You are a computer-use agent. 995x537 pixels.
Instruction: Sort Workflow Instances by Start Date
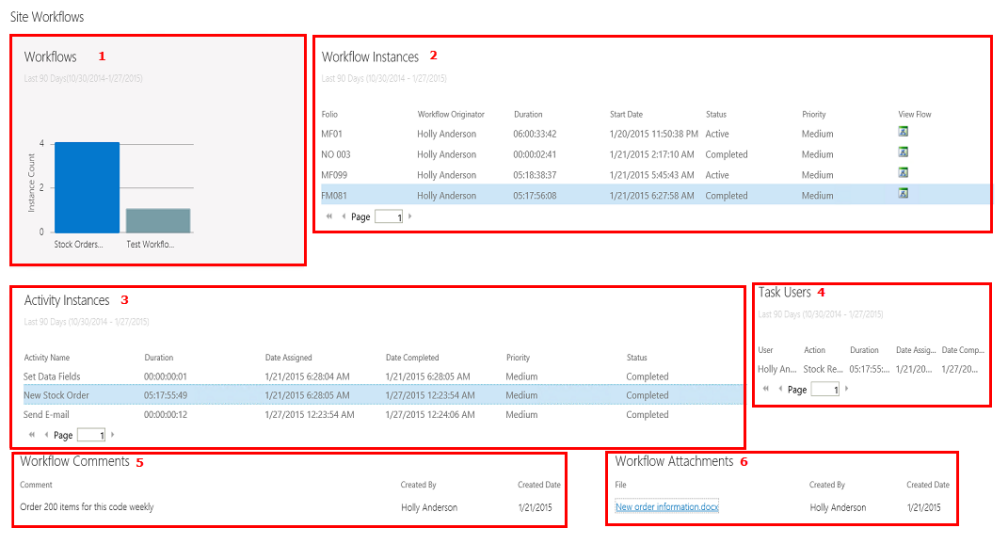pos(626,114)
